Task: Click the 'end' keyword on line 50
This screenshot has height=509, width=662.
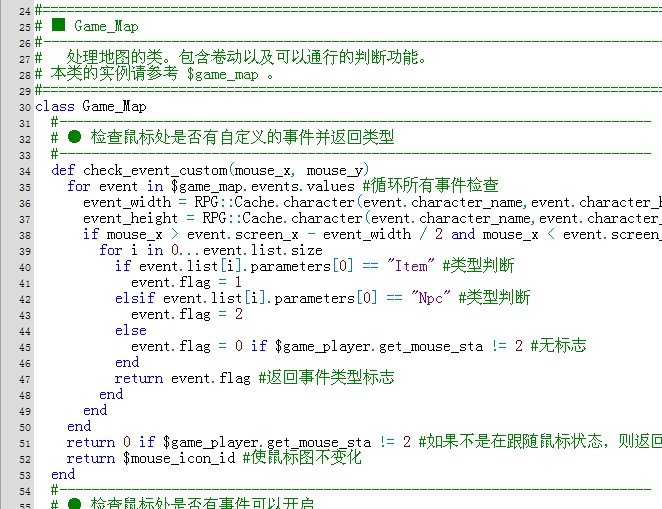Action: pos(79,426)
